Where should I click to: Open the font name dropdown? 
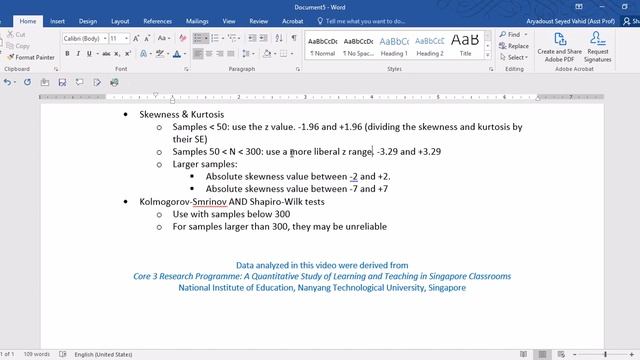click(x=105, y=38)
